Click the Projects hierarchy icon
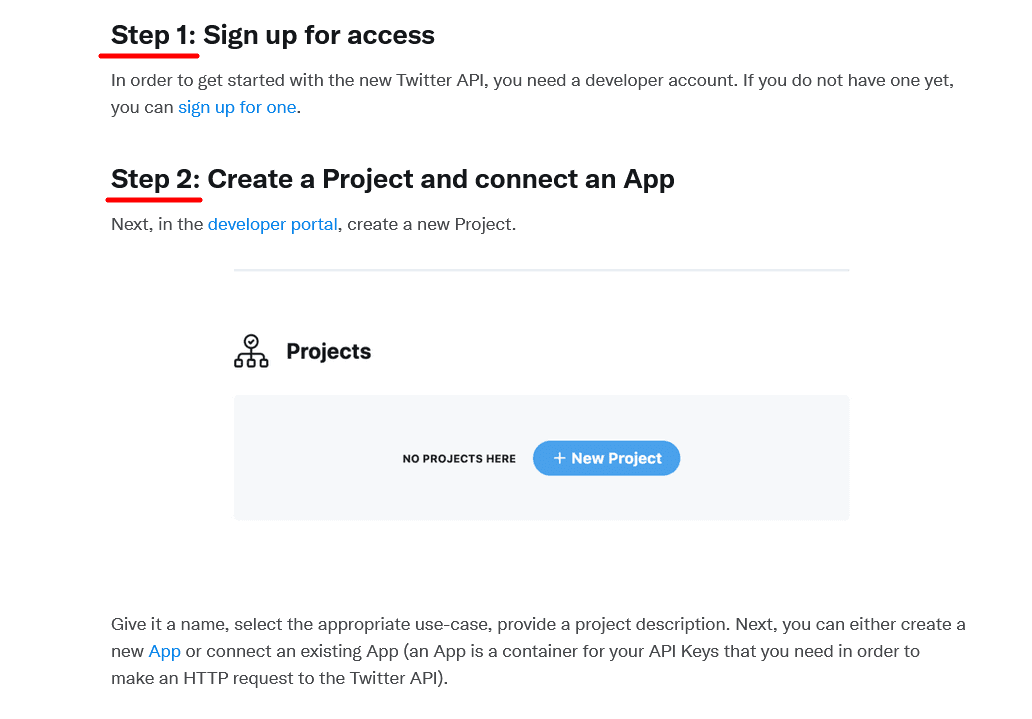 [251, 351]
